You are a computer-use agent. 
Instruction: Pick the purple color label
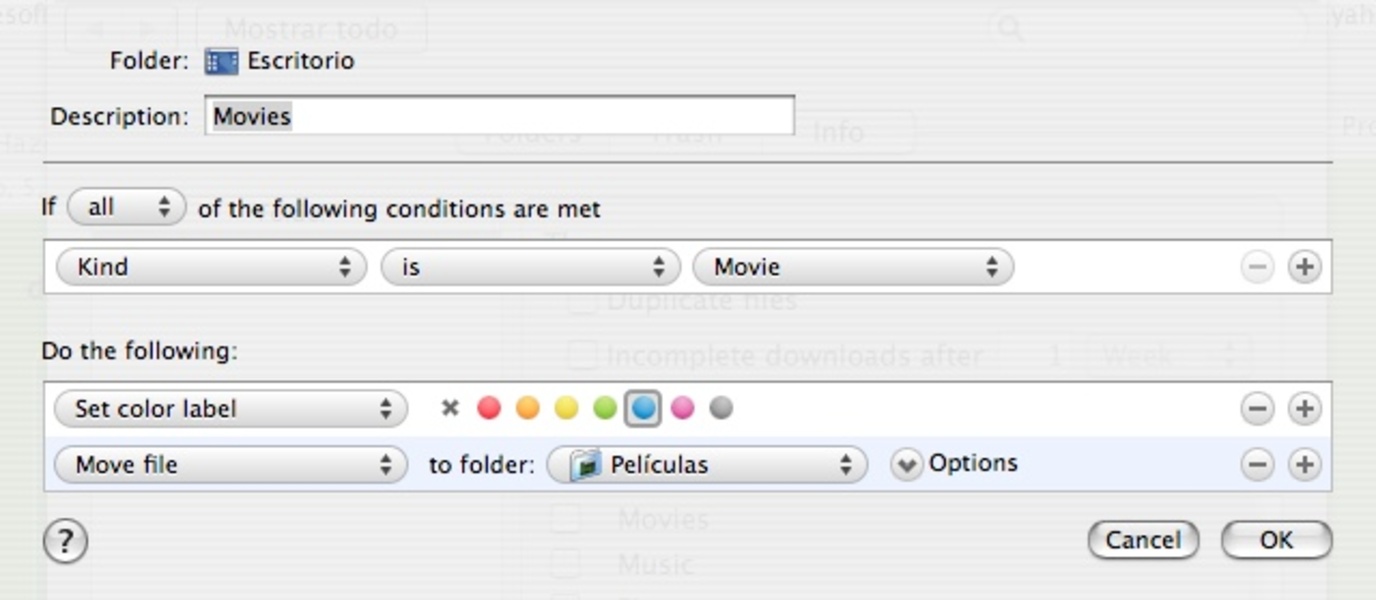click(x=682, y=408)
